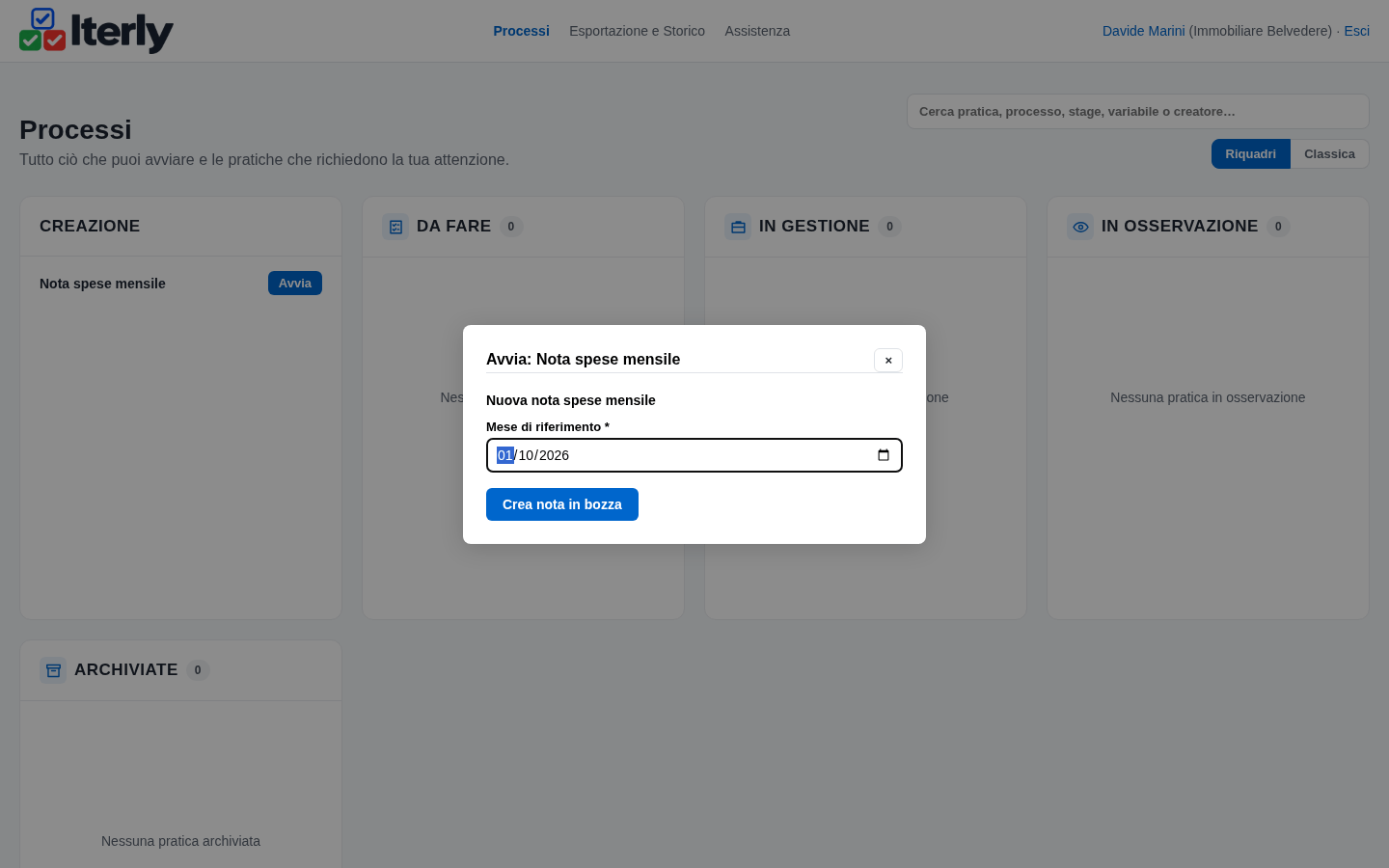The width and height of the screenshot is (1389, 868).
Task: Click the In Osservazione eye icon
Action: [x=1080, y=227]
